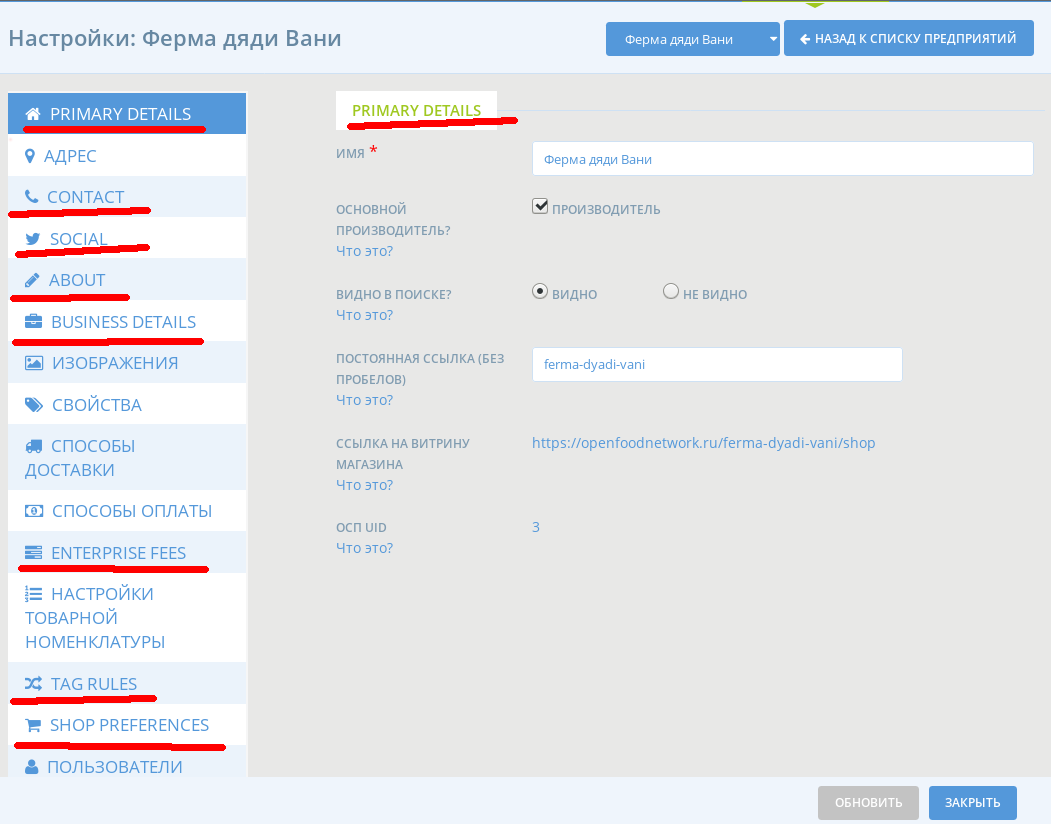This screenshot has width=1051, height=824.
Task: Click Что это? under ПОСТОЯННАЯ ССЫЛКА
Action: point(364,400)
